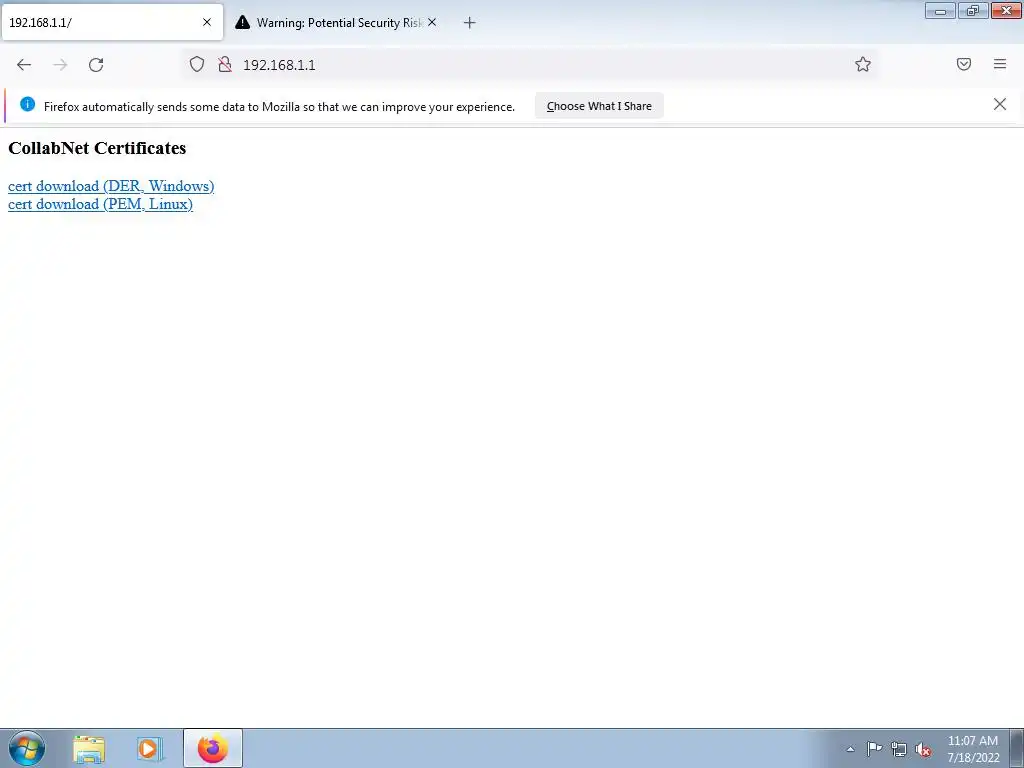
Task: Dismiss the Firefox data notification bar
Action: [999, 104]
